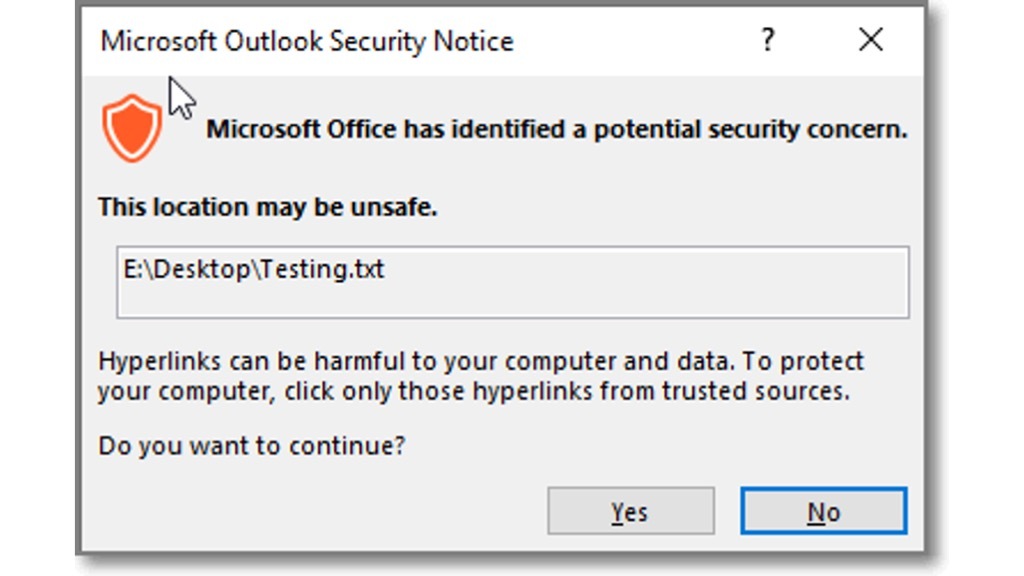The height and width of the screenshot is (576, 1024).
Task: Click the Microsoft Office security concern message
Action: pyautogui.click(x=554, y=129)
